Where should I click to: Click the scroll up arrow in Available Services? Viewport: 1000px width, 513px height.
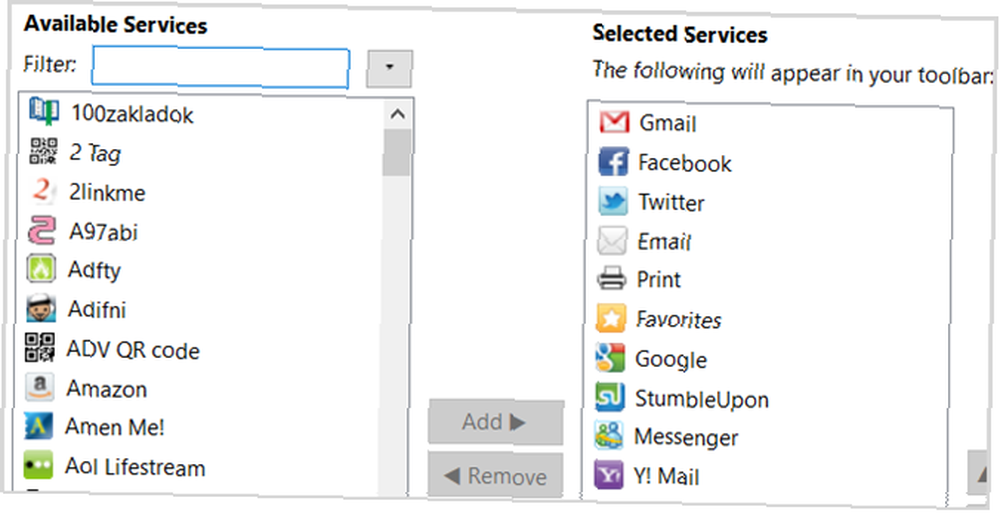coord(397,114)
